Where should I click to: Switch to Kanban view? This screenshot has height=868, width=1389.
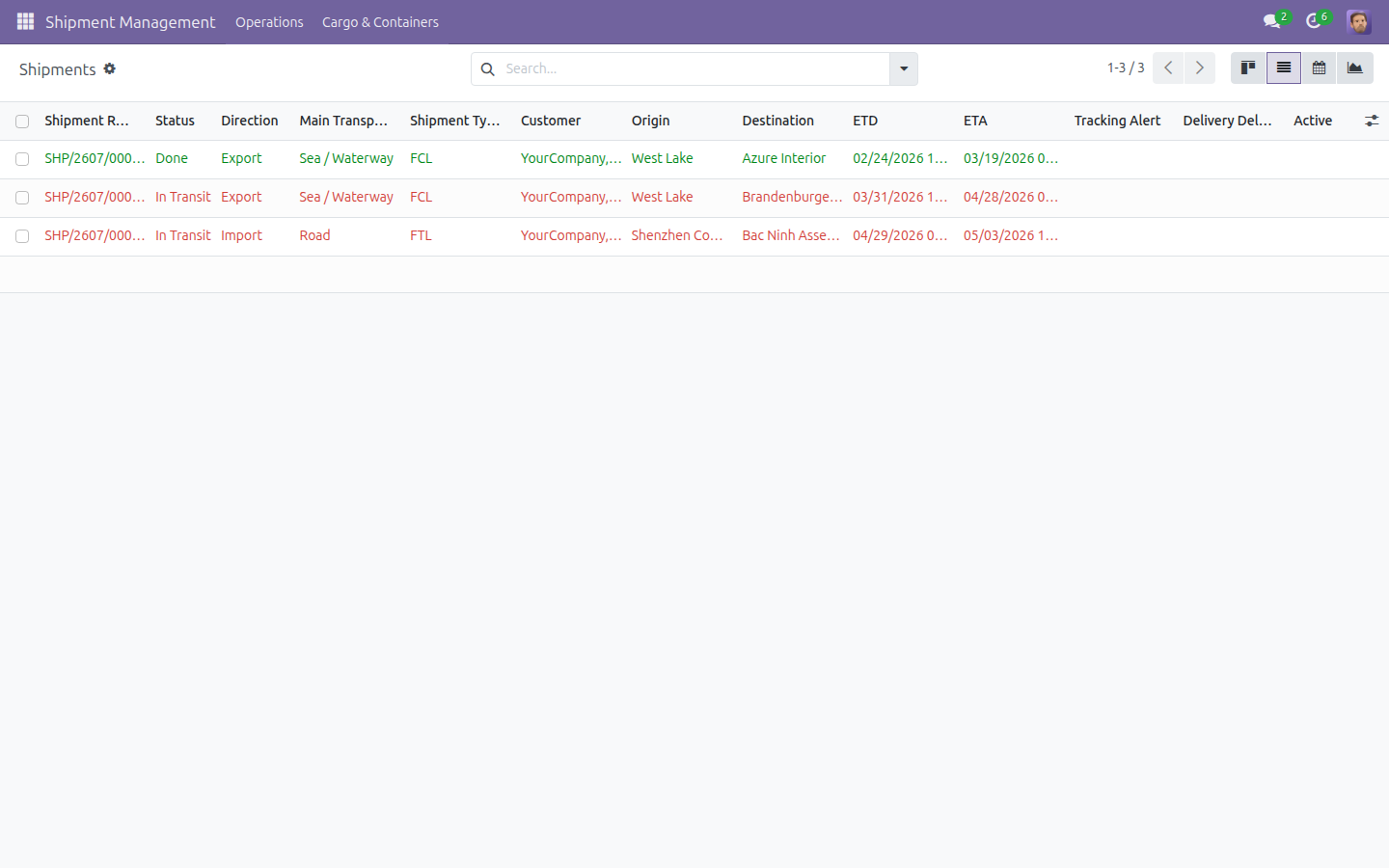(x=1248, y=68)
